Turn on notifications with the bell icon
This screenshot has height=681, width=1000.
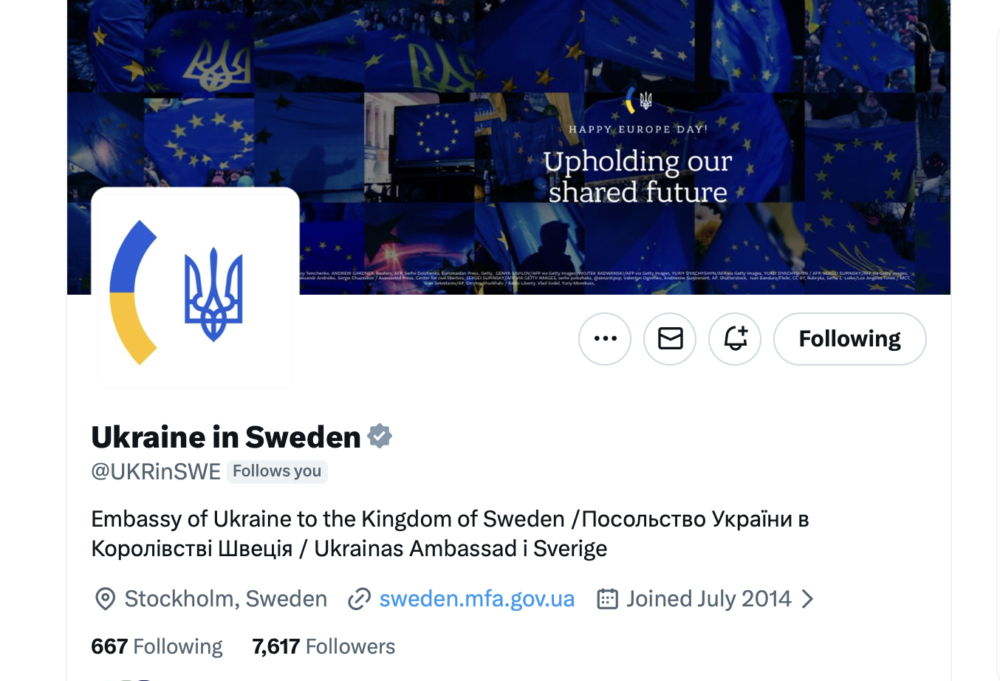click(735, 339)
